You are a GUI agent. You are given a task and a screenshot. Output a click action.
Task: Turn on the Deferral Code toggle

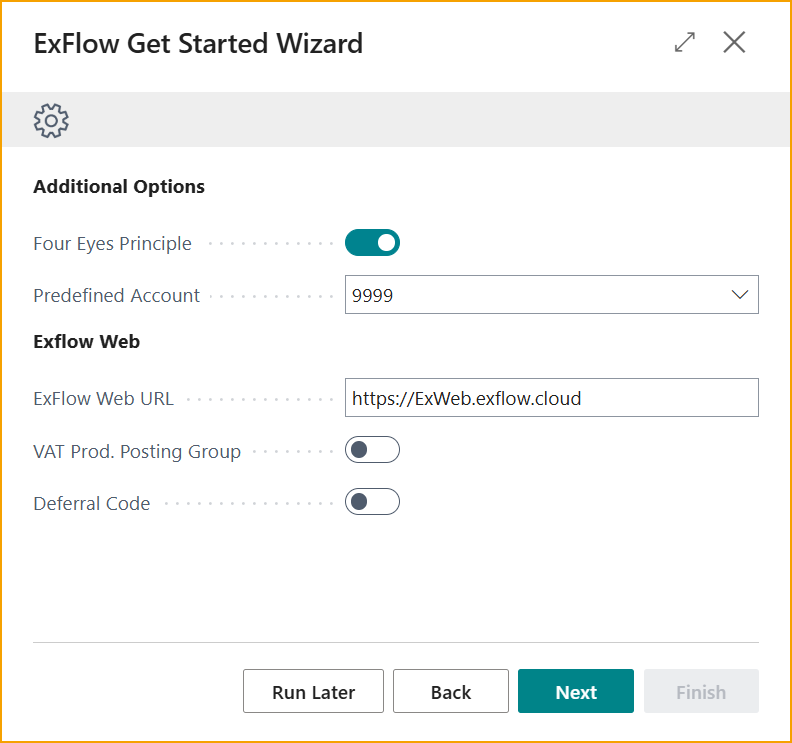click(x=372, y=502)
